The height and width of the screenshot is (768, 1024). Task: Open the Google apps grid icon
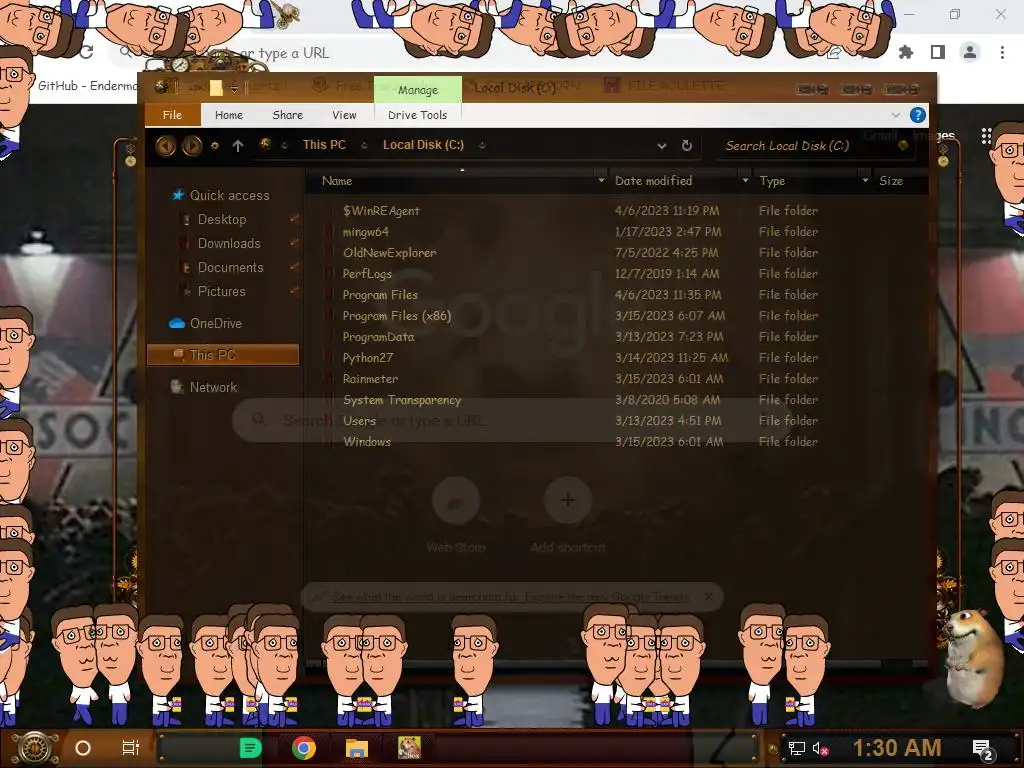click(986, 136)
